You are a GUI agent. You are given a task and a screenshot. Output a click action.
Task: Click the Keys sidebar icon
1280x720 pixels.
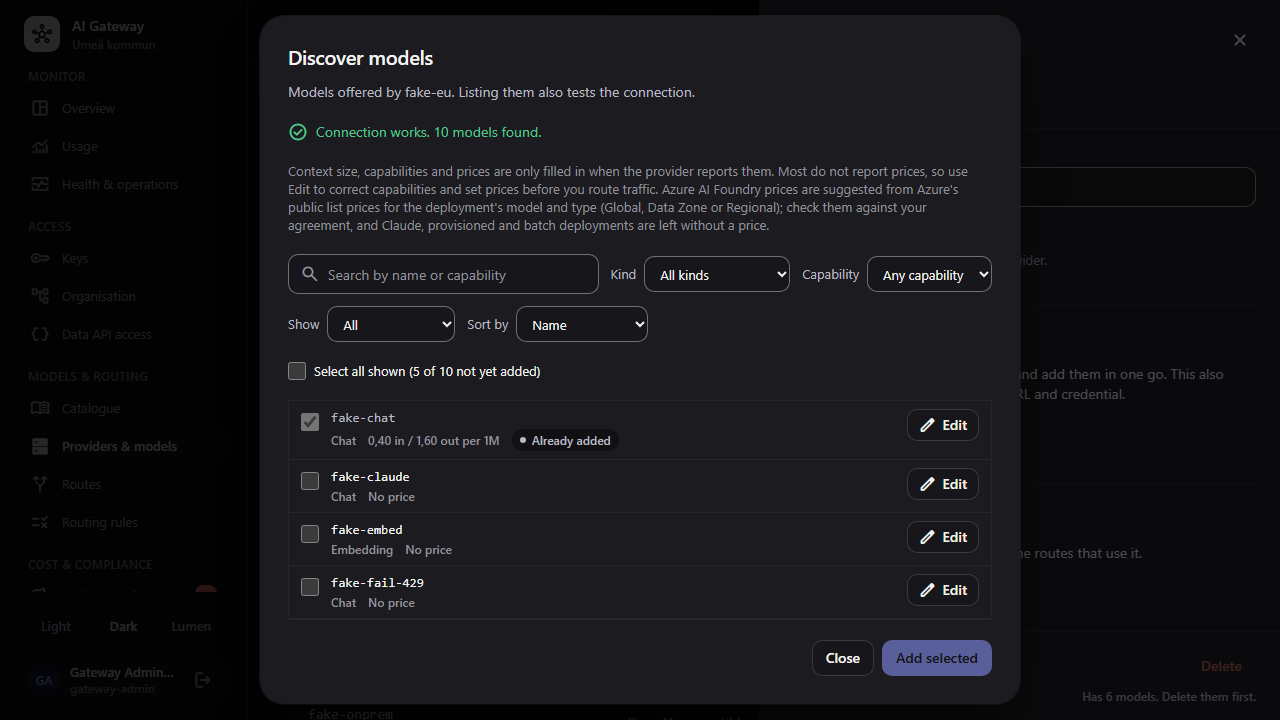(x=40, y=258)
